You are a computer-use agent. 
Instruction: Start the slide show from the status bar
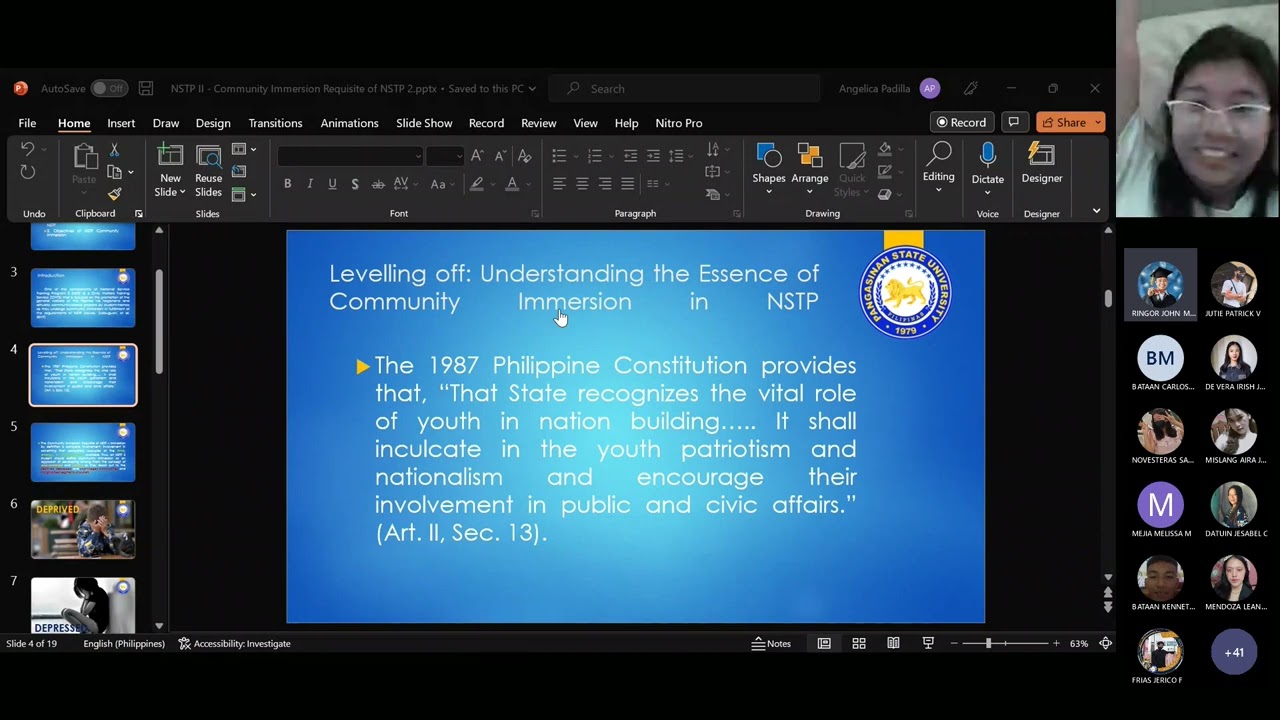coord(928,644)
